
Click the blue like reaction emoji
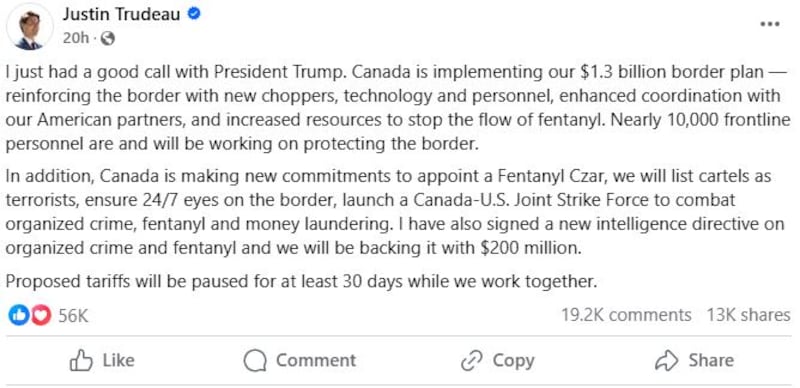point(19,316)
